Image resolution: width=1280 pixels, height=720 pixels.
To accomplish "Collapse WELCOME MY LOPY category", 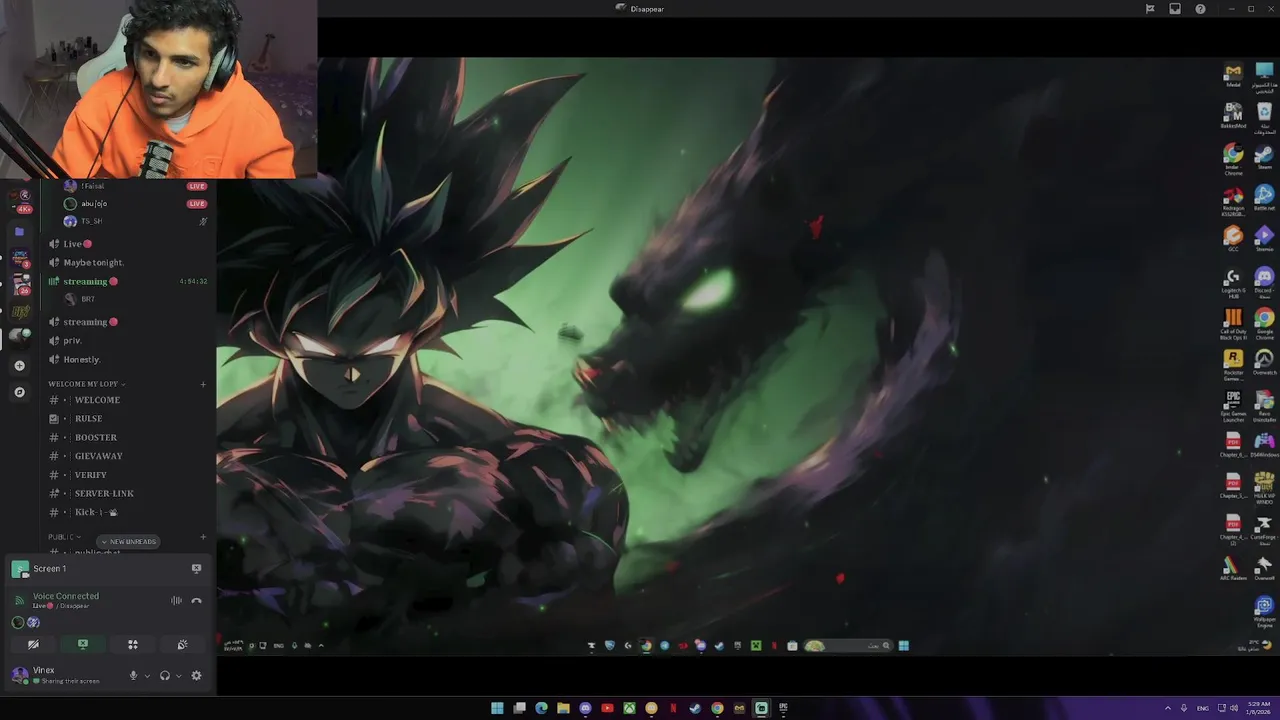I will pyautogui.click(x=86, y=384).
